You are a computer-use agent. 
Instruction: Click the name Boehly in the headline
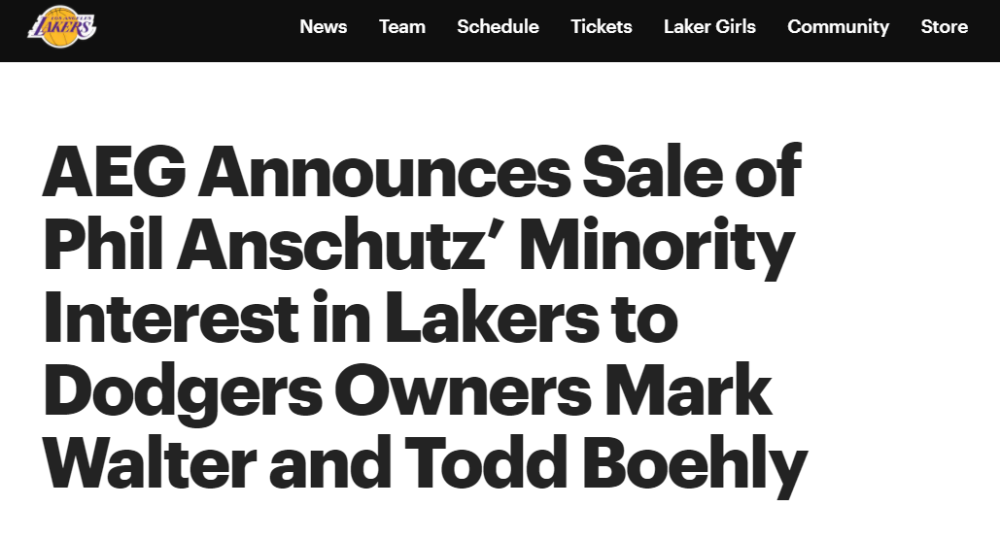coord(695,466)
